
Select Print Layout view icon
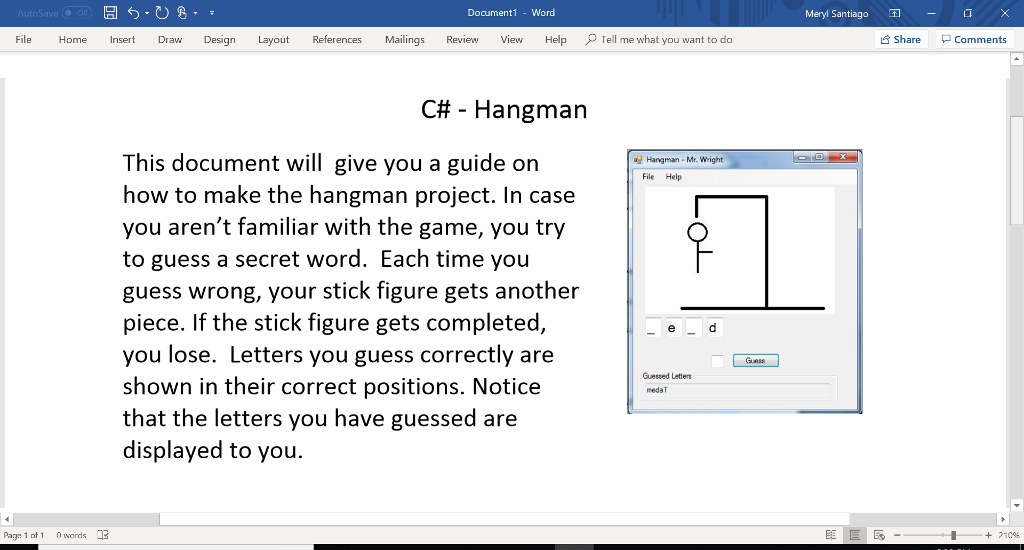[855, 535]
